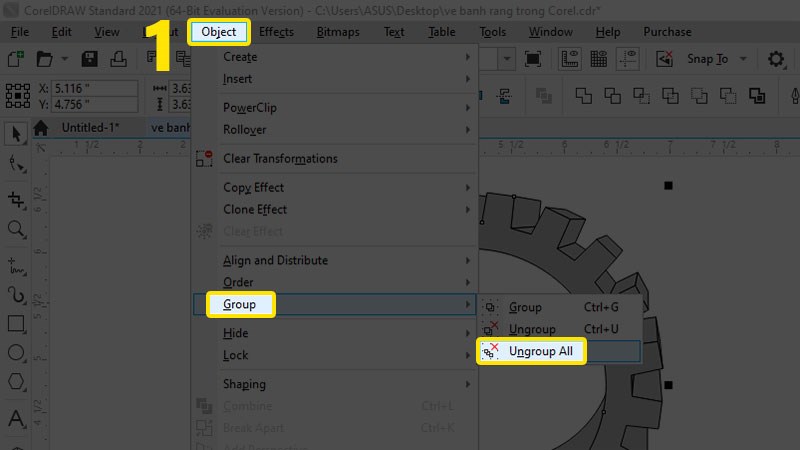
Task: Open the Edit menu
Action: tap(61, 32)
